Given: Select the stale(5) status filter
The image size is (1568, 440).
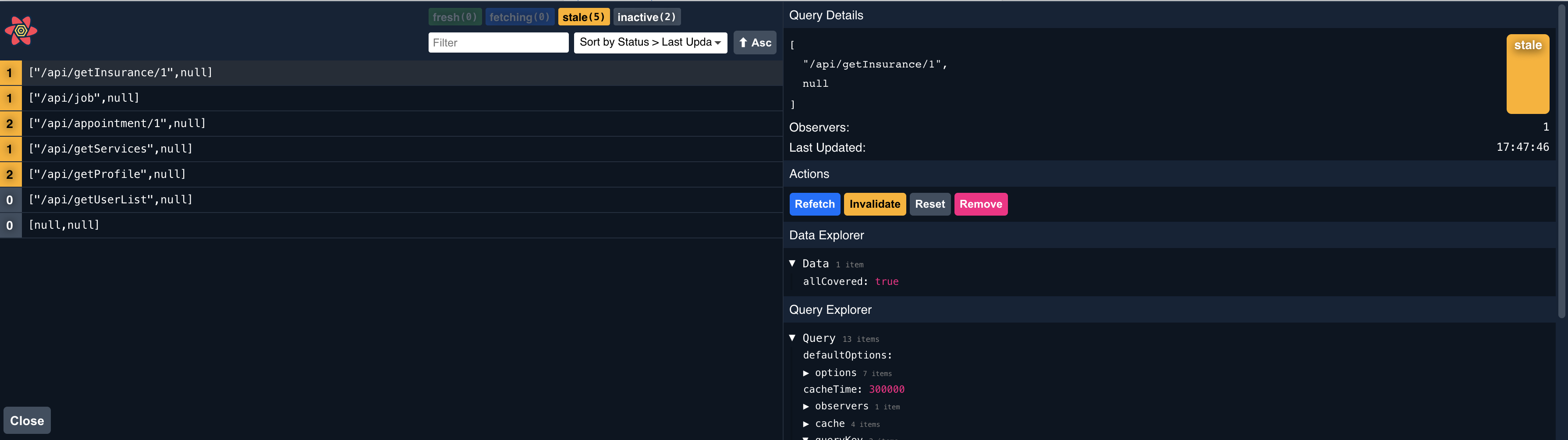Looking at the screenshot, I should pyautogui.click(x=583, y=16).
